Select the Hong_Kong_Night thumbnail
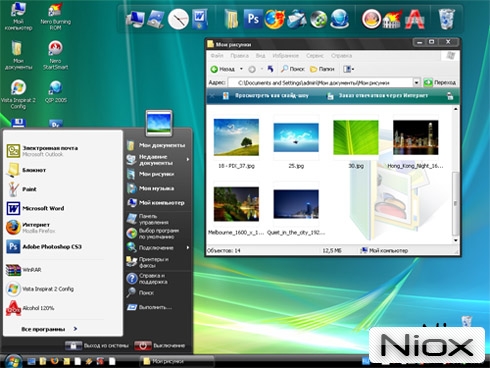 coord(416,138)
